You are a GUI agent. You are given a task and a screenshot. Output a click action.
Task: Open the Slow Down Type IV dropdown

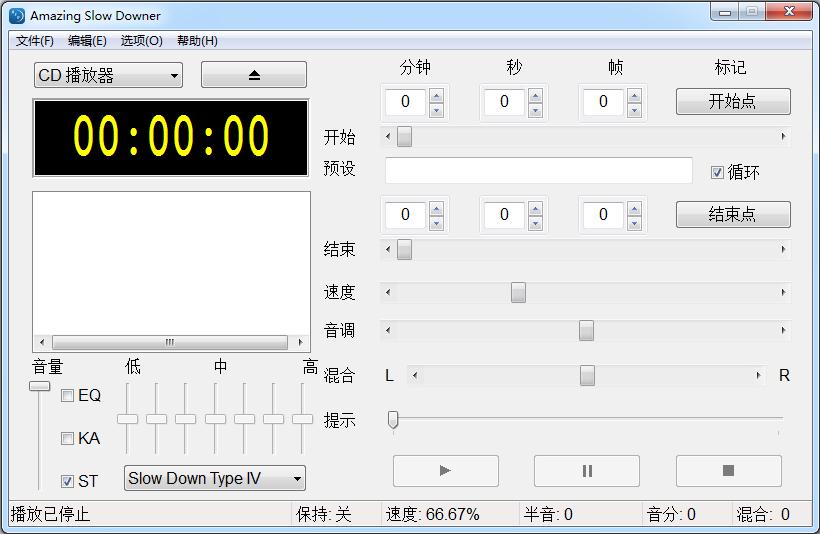pyautogui.click(x=214, y=479)
